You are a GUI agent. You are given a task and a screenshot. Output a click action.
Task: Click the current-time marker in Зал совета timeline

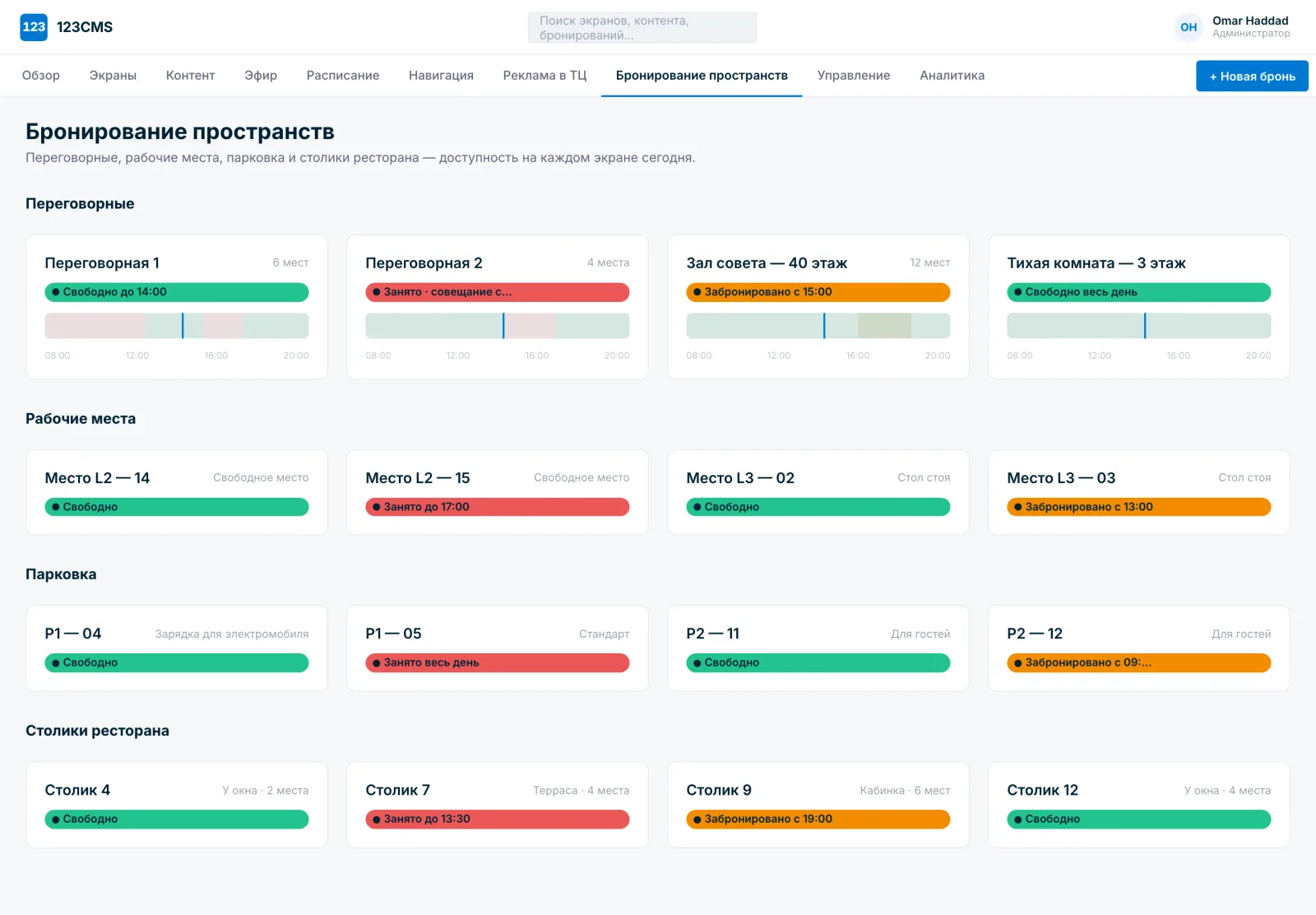click(x=824, y=326)
